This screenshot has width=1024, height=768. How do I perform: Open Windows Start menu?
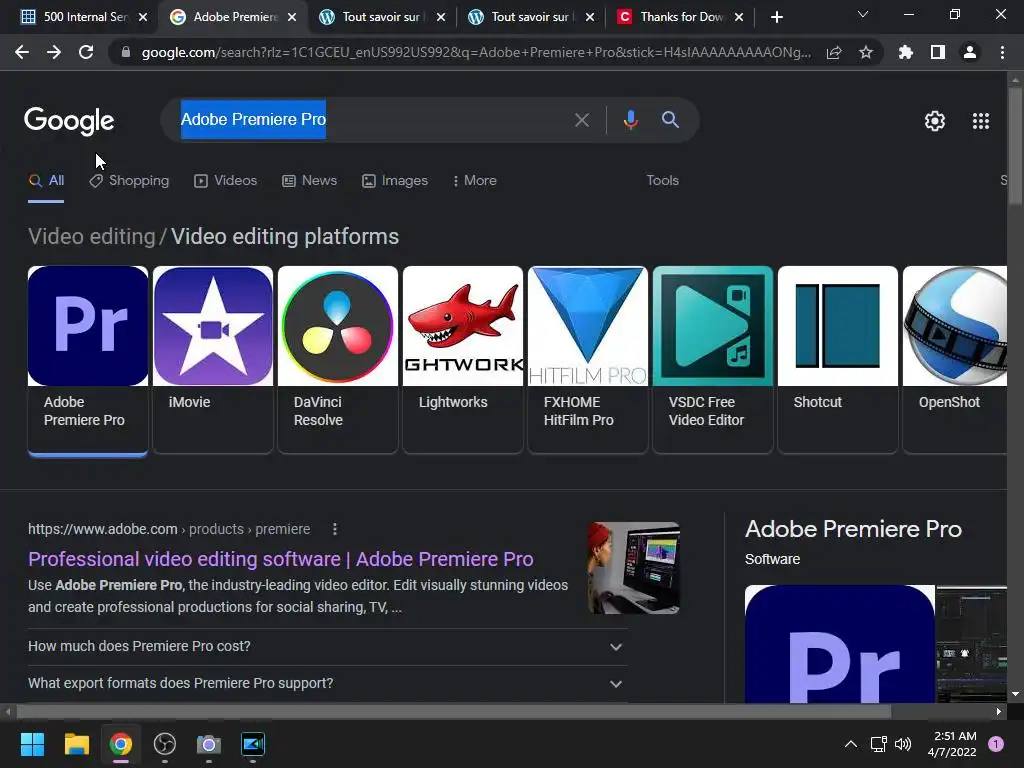point(32,744)
